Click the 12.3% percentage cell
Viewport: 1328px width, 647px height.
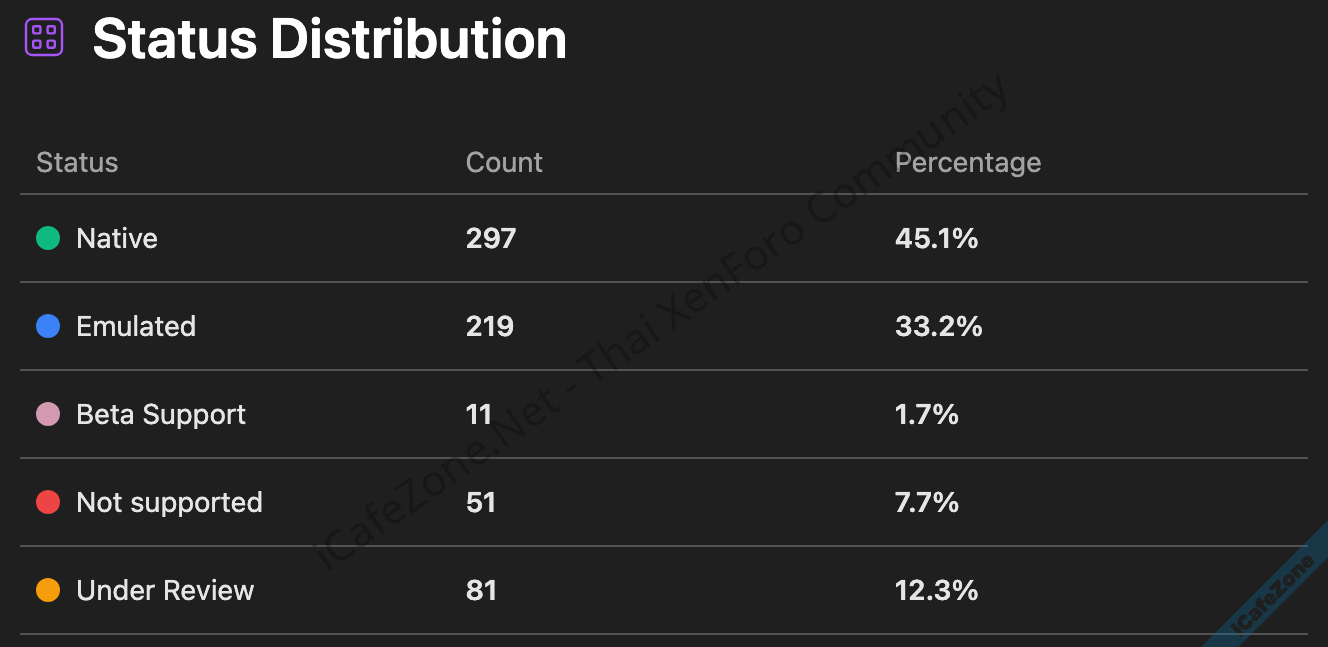[x=936, y=590]
